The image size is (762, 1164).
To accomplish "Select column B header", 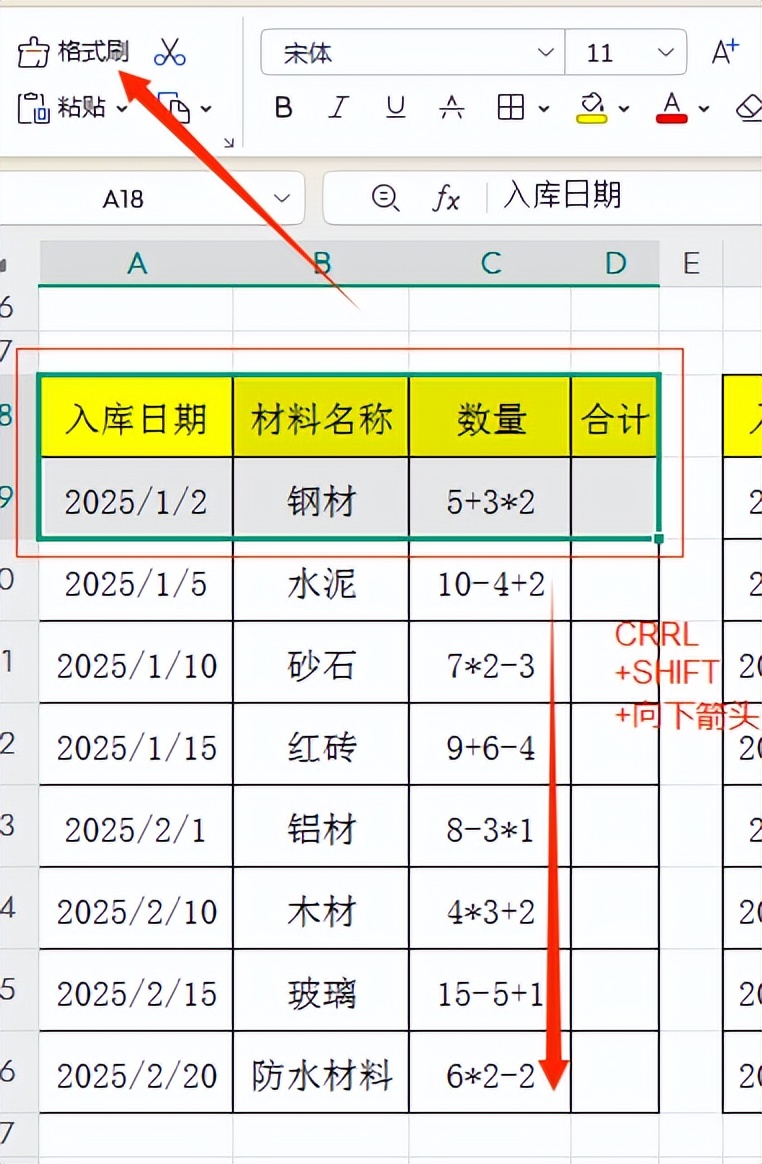I will coord(321,263).
